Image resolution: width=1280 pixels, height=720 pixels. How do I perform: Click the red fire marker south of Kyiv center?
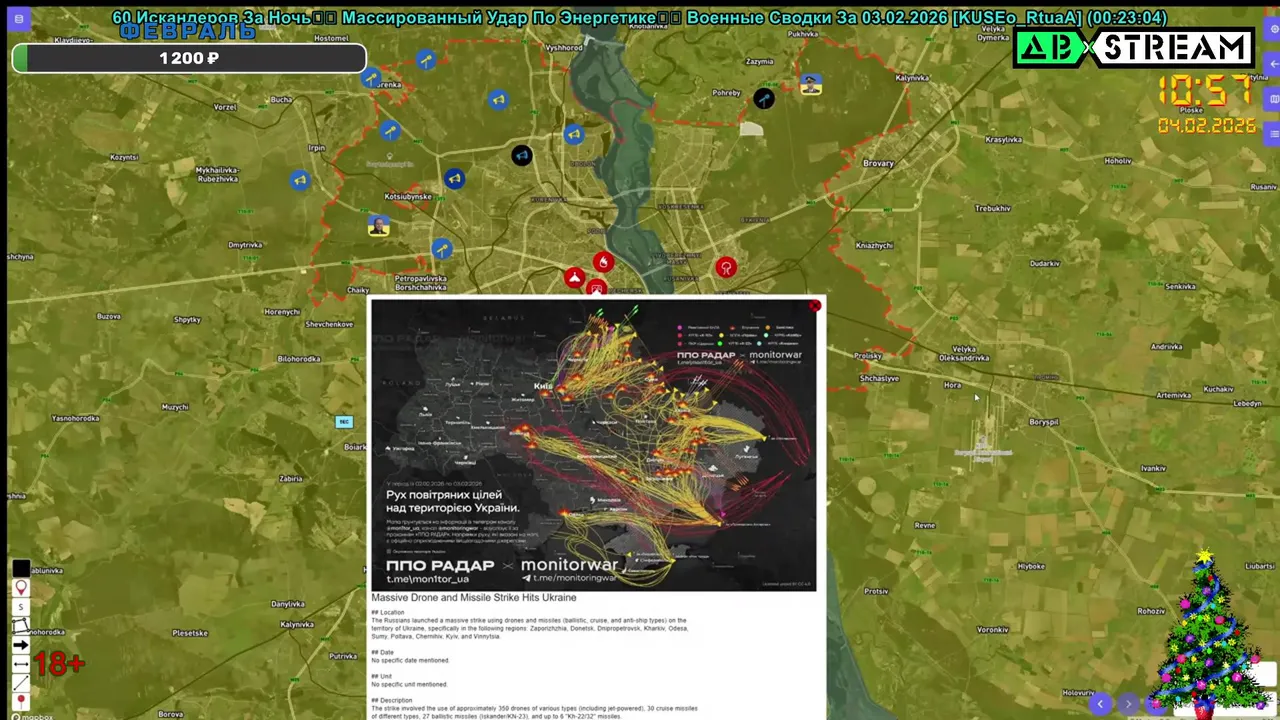tap(603, 262)
